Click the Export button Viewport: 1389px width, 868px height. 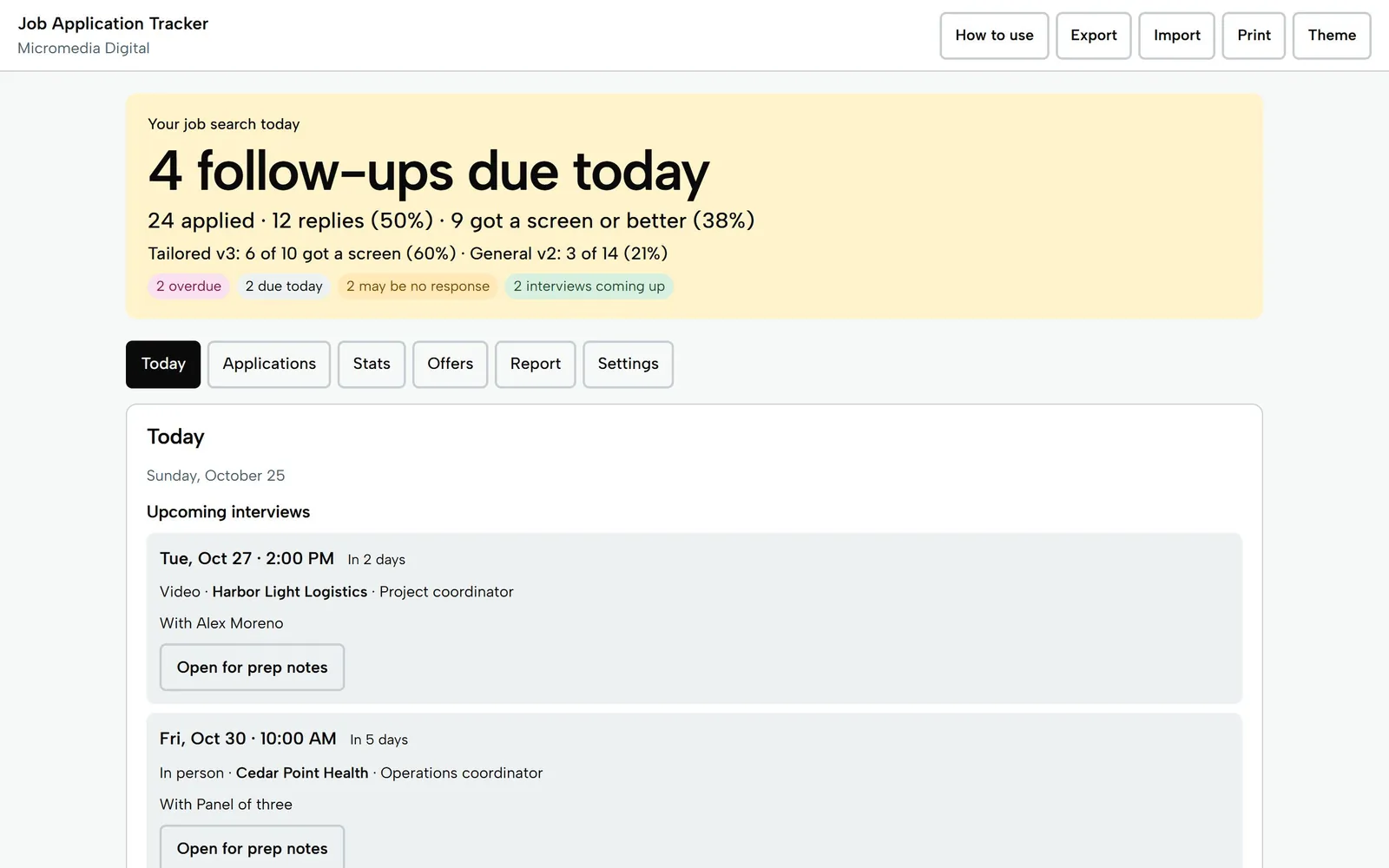(x=1093, y=36)
